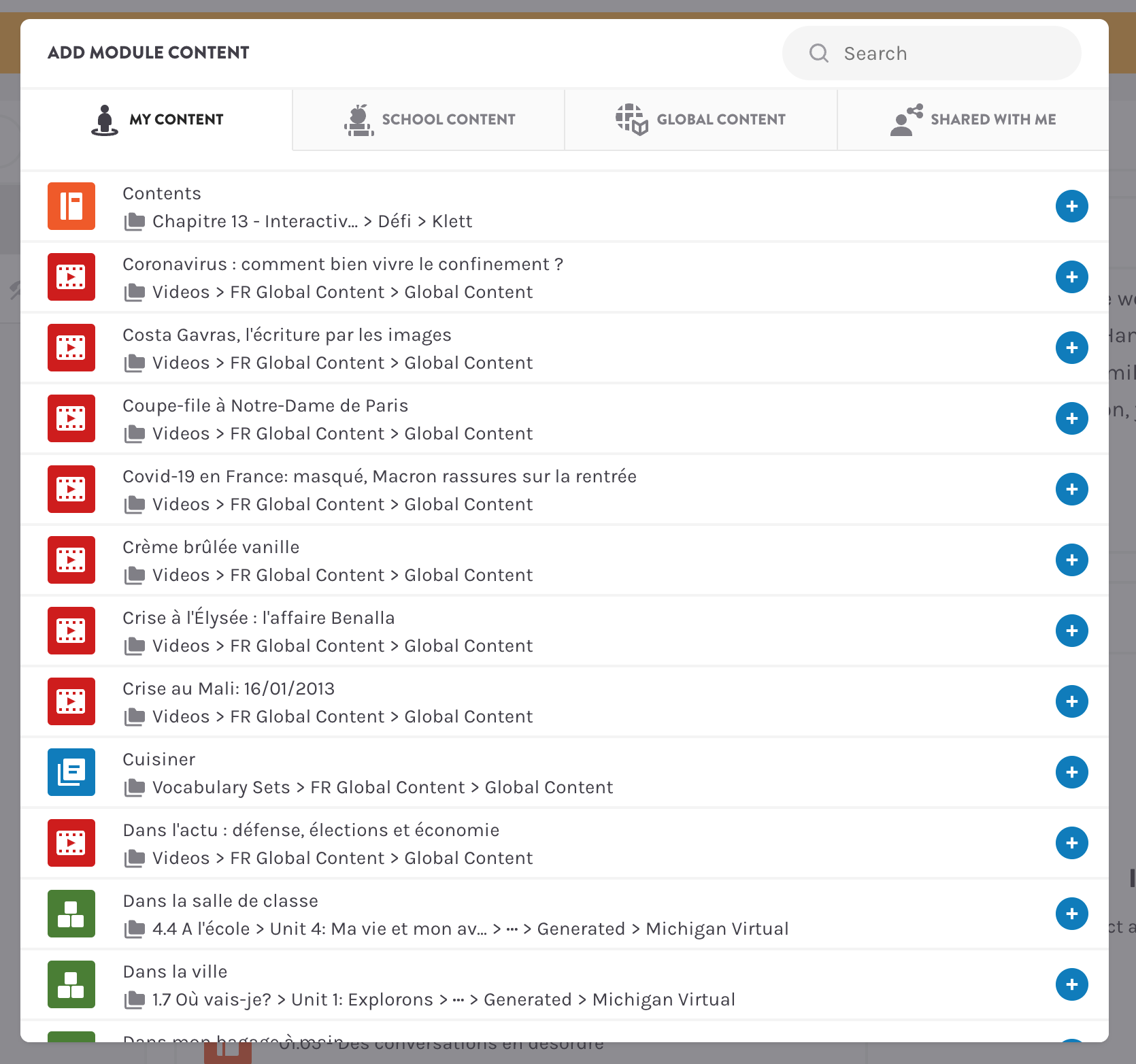Screen dimensions: 1136x1064
Task: Click the search magnifier icon
Action: [819, 53]
